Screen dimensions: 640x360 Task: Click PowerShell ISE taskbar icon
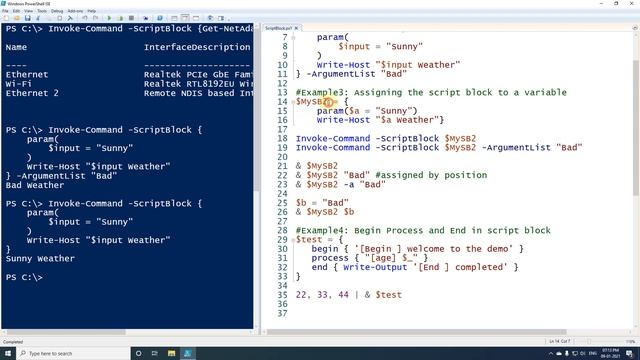[x=188, y=353]
